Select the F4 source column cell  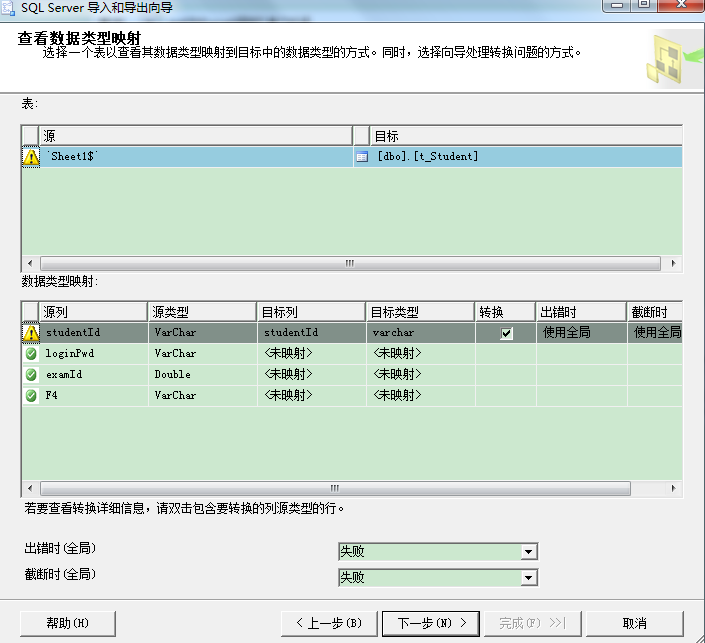click(x=94, y=396)
